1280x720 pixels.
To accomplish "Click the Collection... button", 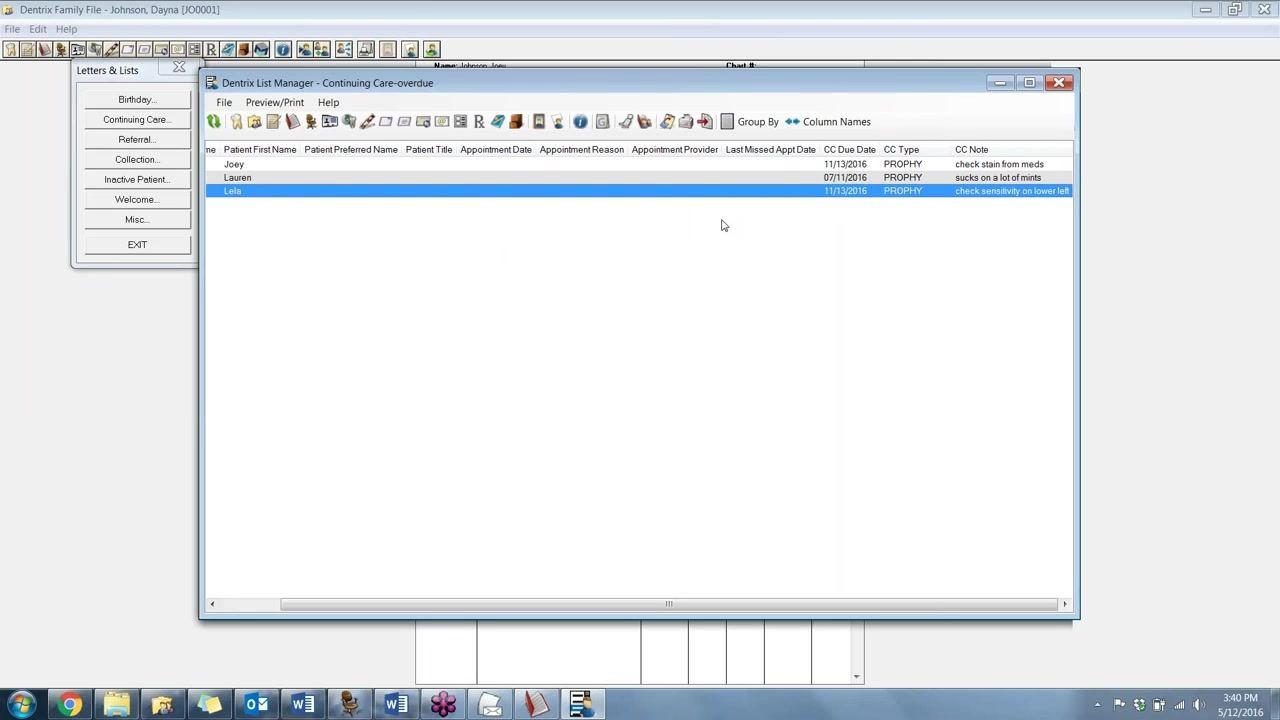I will click(137, 159).
